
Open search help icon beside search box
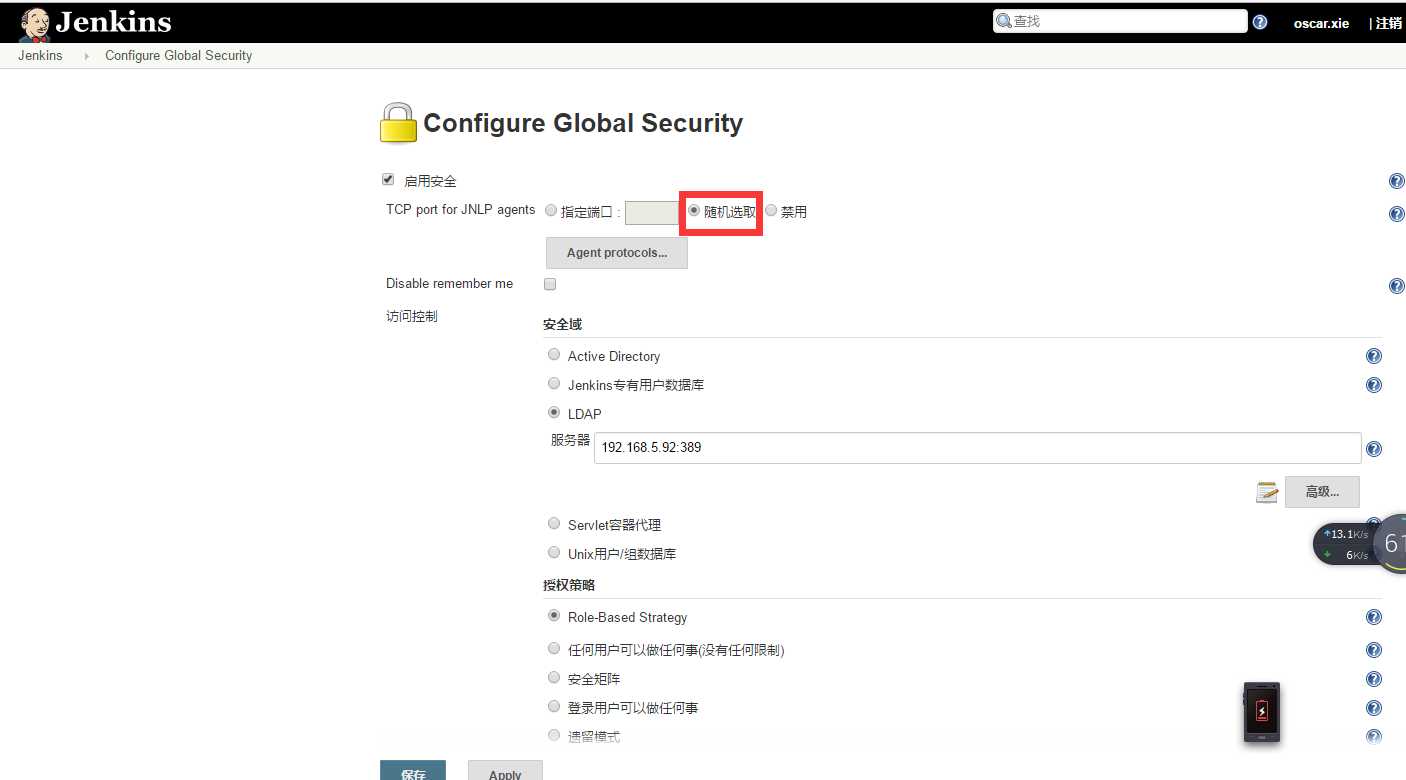1260,22
